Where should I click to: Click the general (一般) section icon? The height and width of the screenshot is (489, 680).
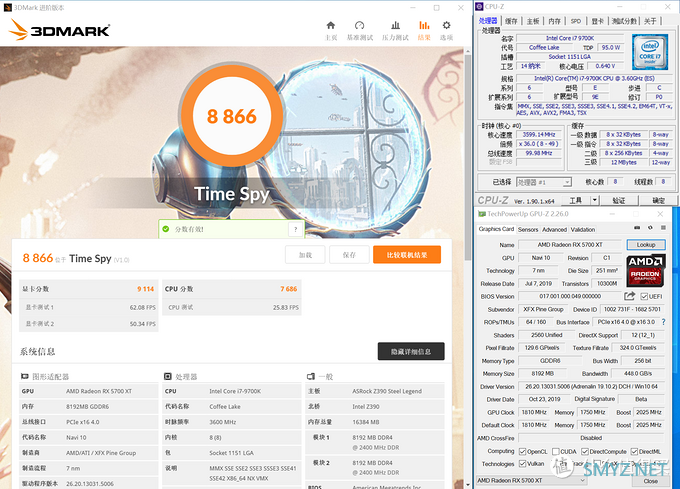tap(311, 376)
